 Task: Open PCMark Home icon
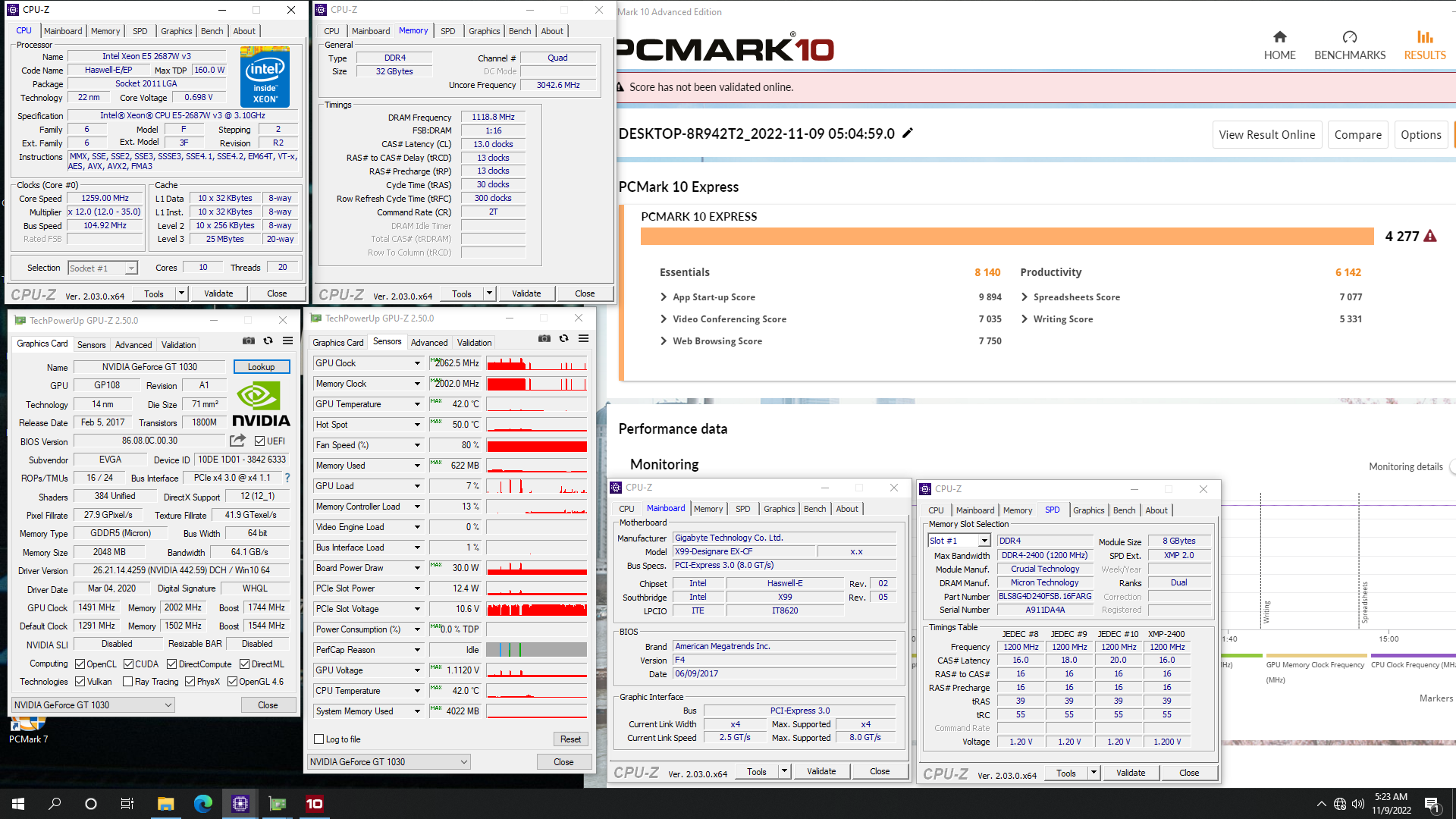click(1279, 37)
